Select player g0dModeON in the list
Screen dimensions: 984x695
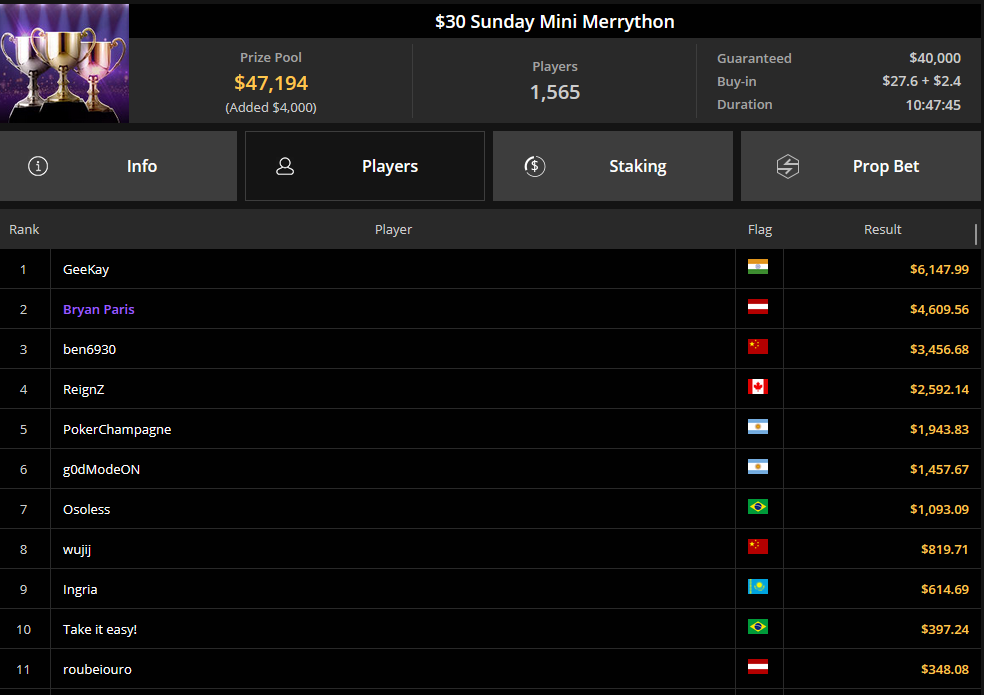click(x=101, y=469)
